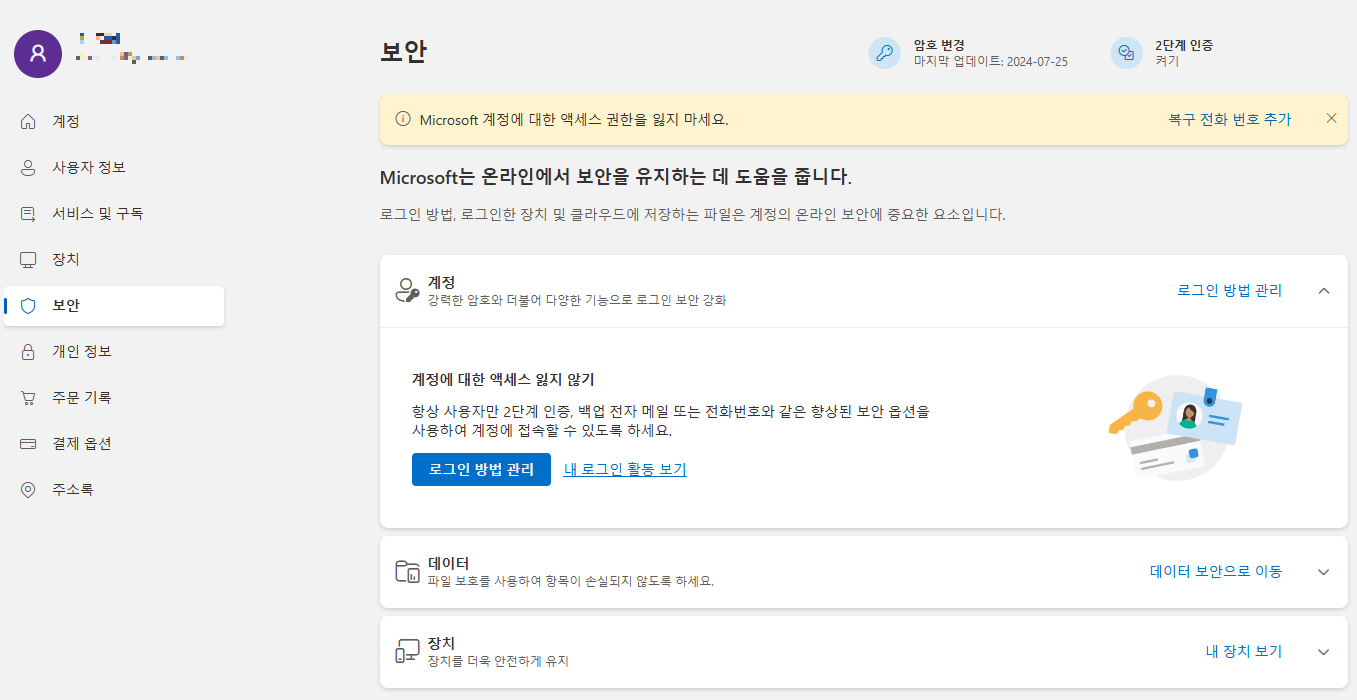Click the 암호 변경 text at top
This screenshot has width=1357, height=700.
click(939, 45)
